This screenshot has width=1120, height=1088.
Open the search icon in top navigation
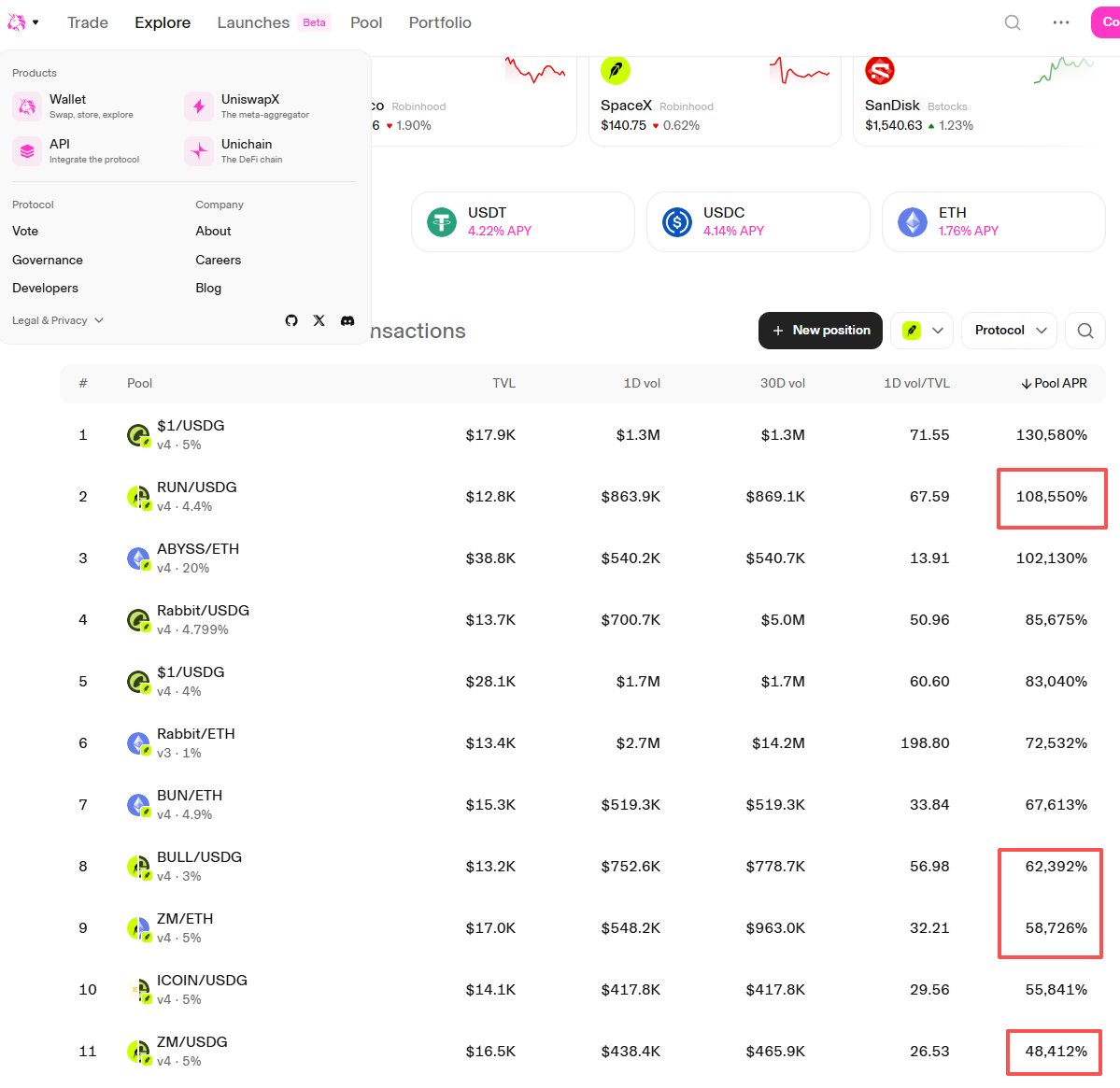tap(1013, 22)
